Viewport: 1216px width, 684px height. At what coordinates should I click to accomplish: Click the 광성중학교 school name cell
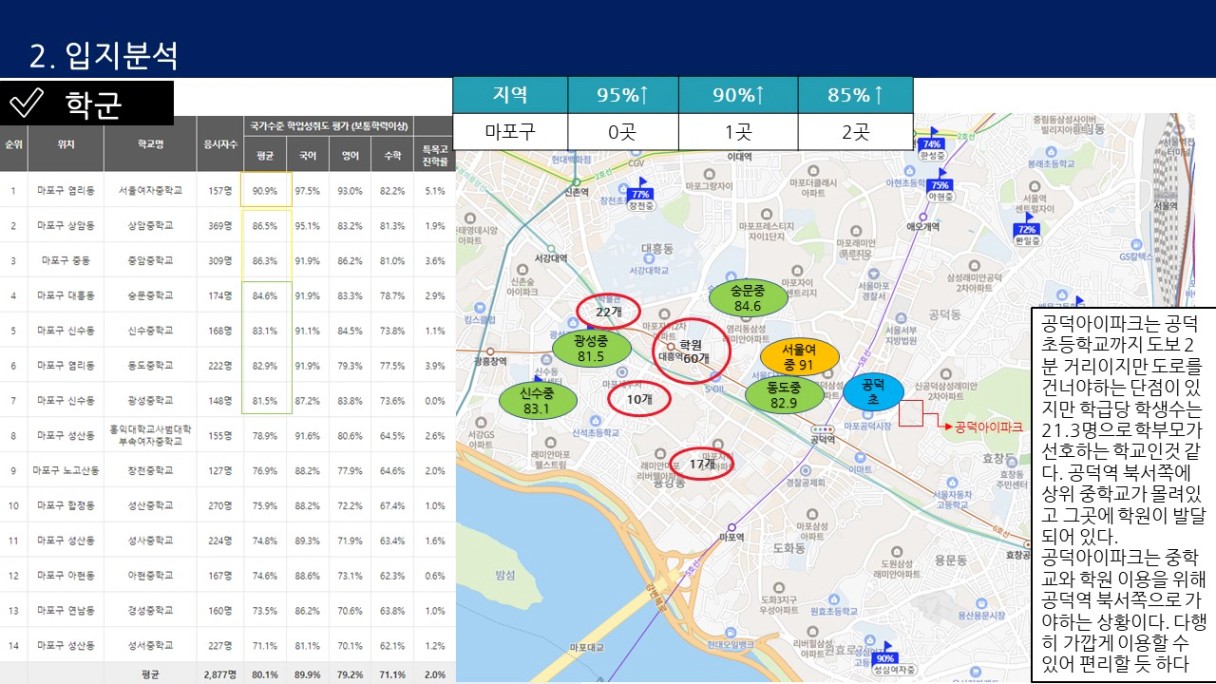tap(151, 400)
